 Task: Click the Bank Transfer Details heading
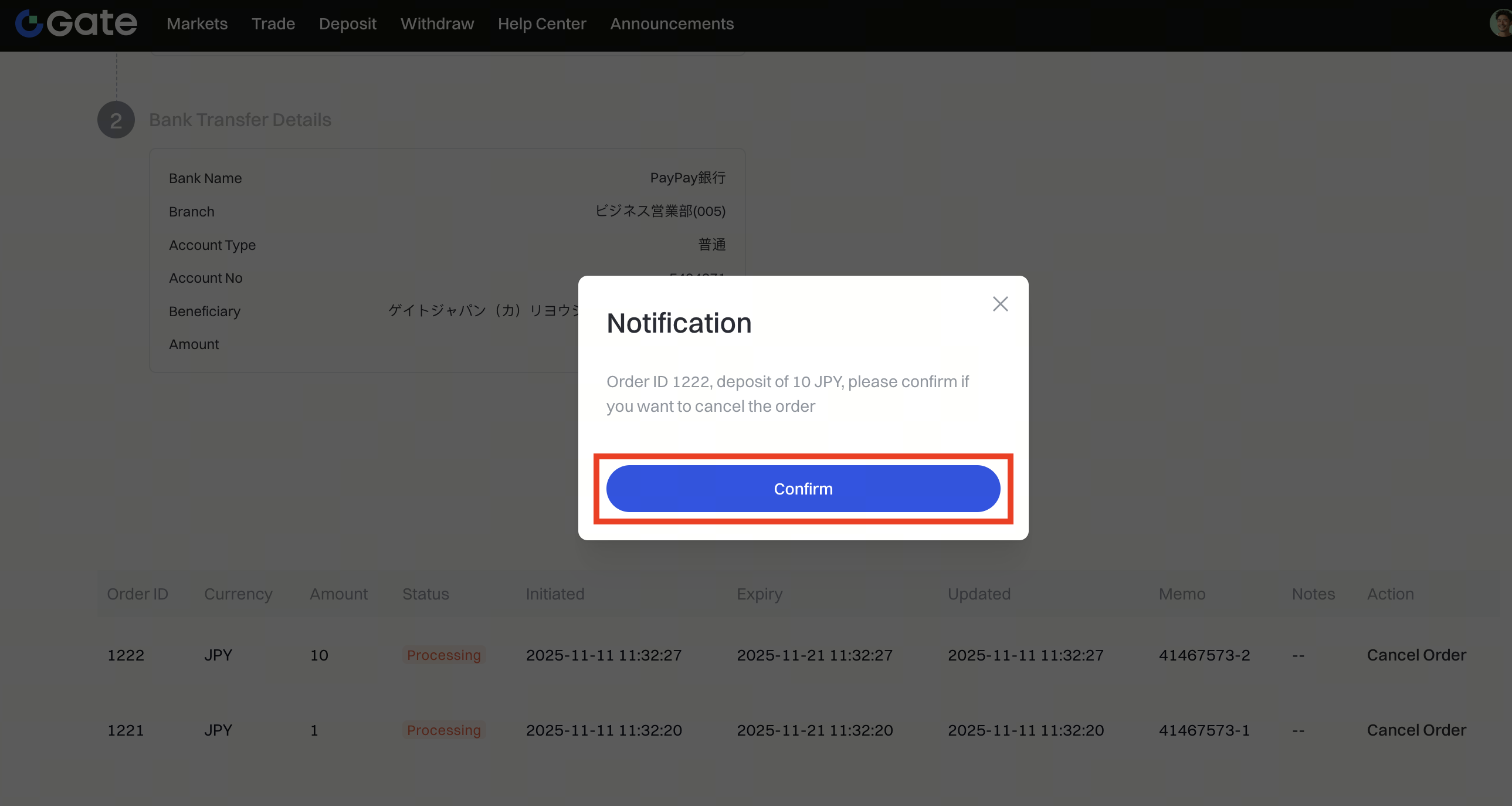240,120
